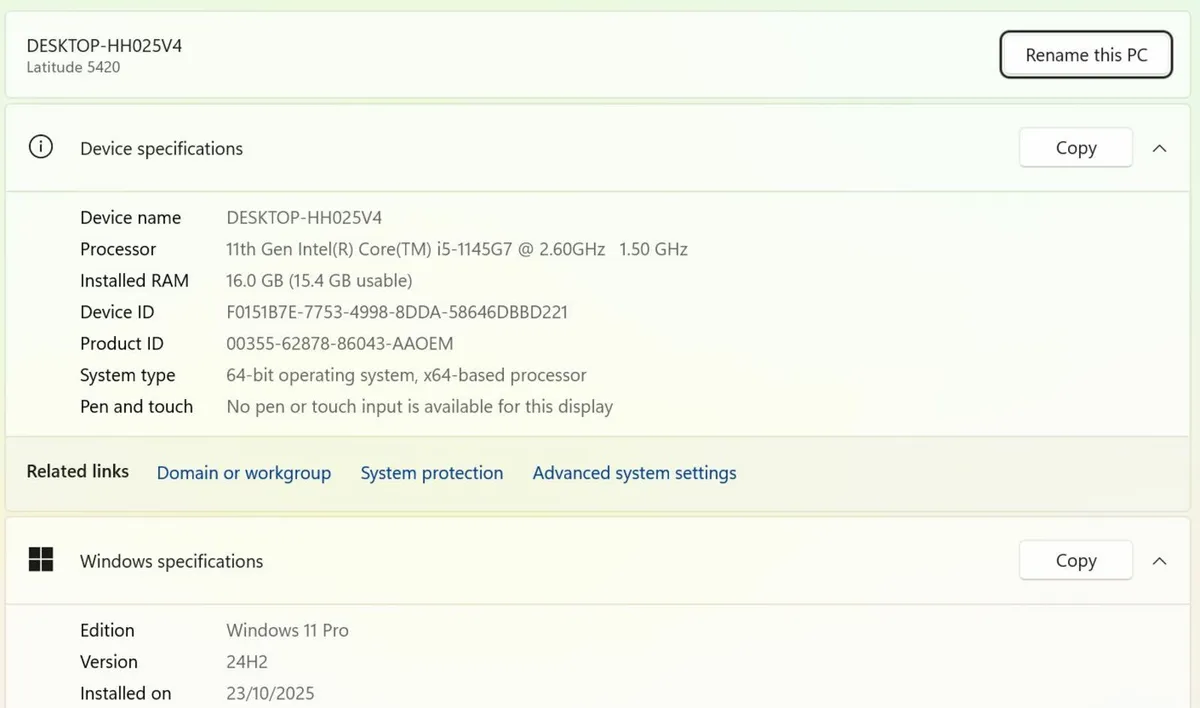This screenshot has height=708, width=1200.
Task: Select the Device ID value text
Action: point(397,312)
